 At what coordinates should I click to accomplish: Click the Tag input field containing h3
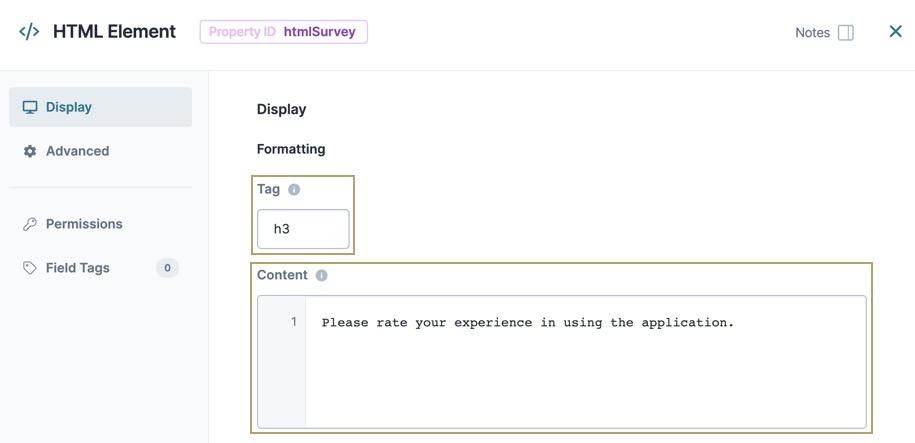coord(303,229)
